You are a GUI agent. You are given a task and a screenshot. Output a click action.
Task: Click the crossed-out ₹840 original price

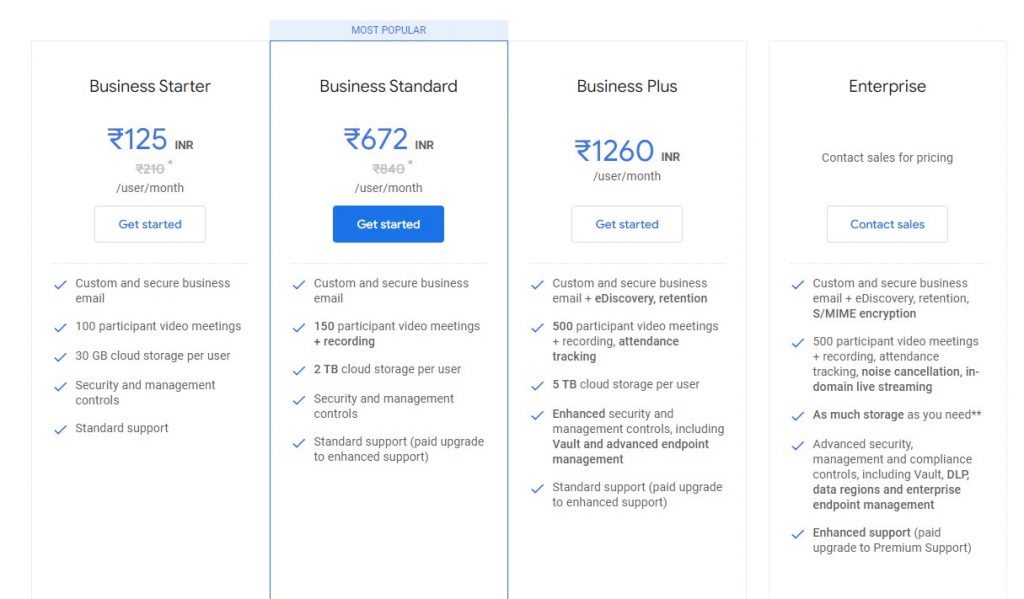tap(389, 169)
